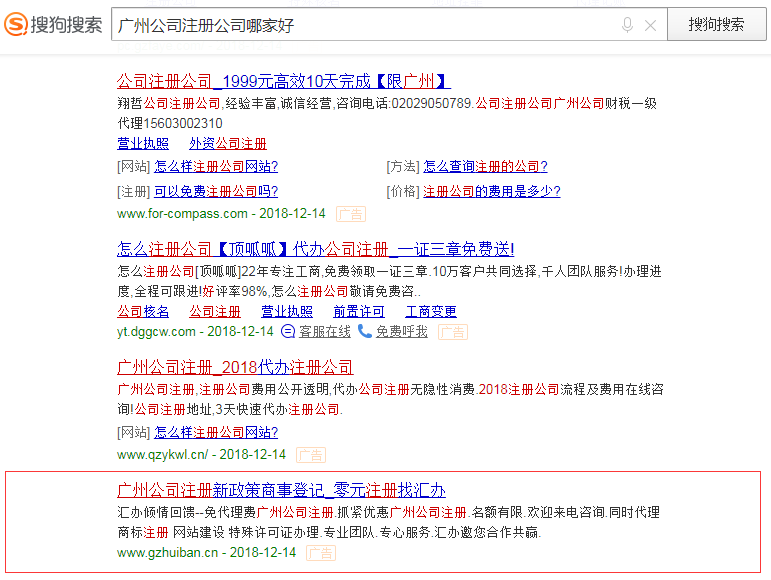Click description starting 翔哲公司注册公司,经验丰富
The height and width of the screenshot is (580, 771).
[x=387, y=113]
